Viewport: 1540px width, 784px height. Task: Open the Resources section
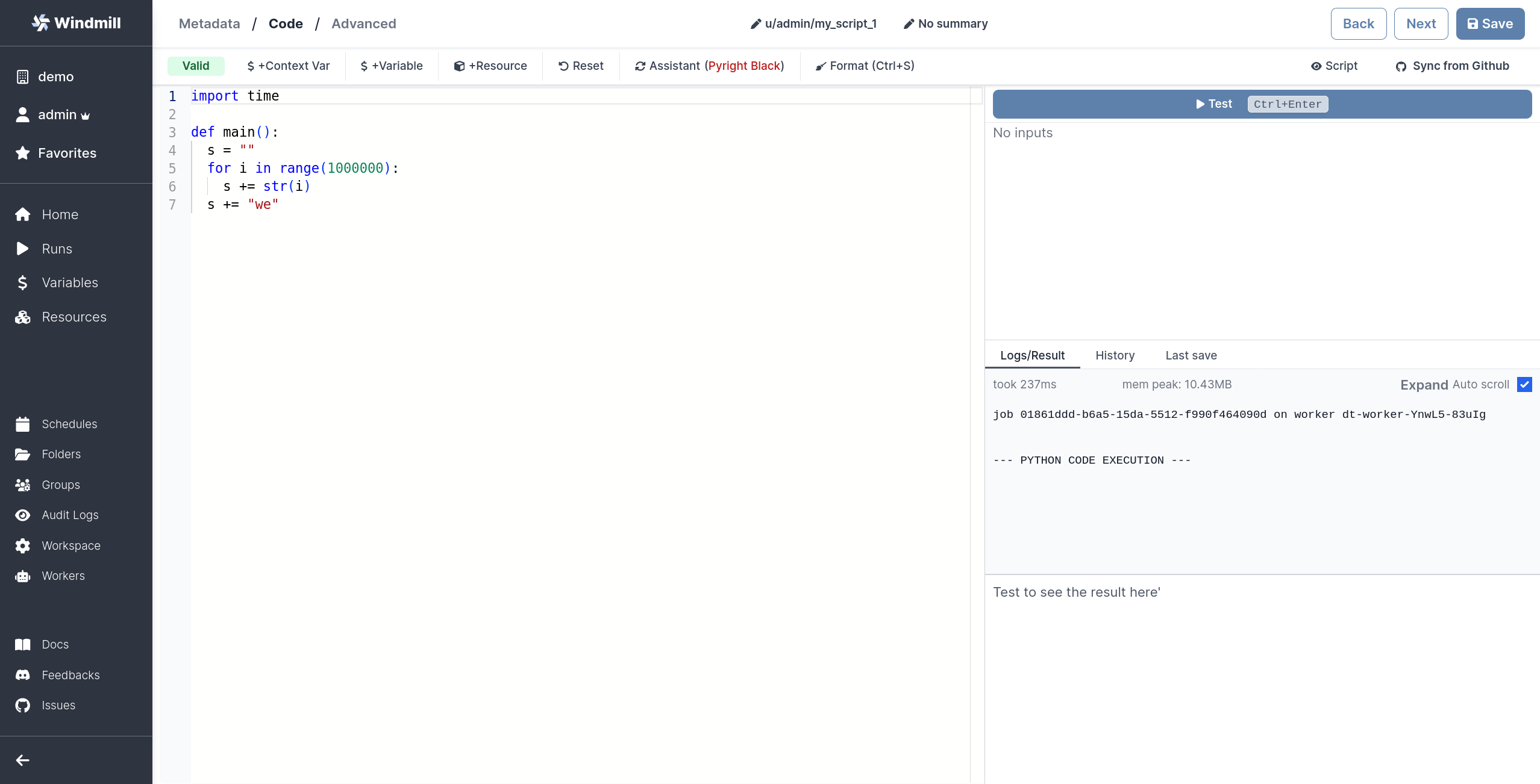74,317
